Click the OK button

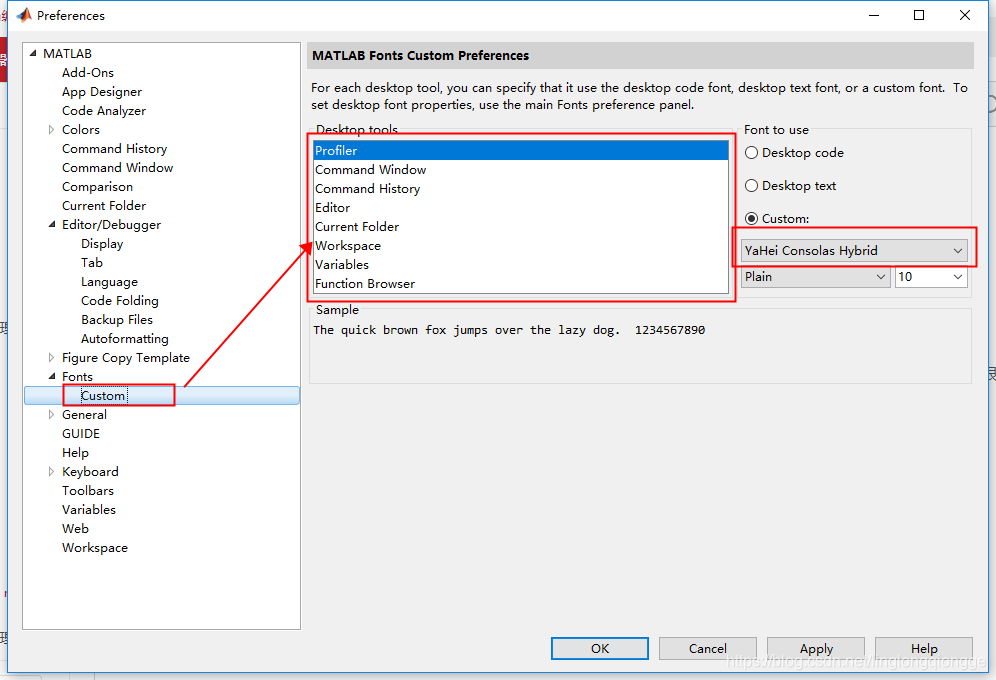(600, 649)
